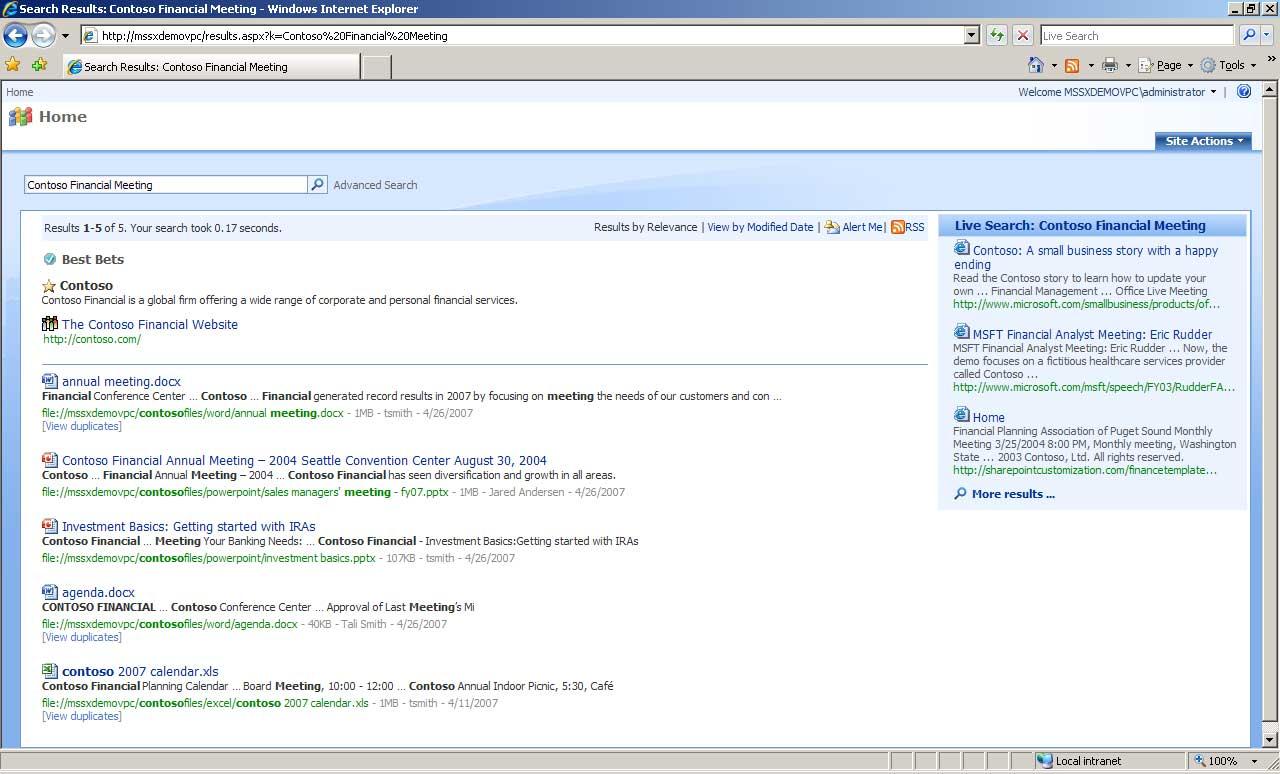Click the Excel icon beside contoso 2007 calendar.xls

(x=50, y=671)
